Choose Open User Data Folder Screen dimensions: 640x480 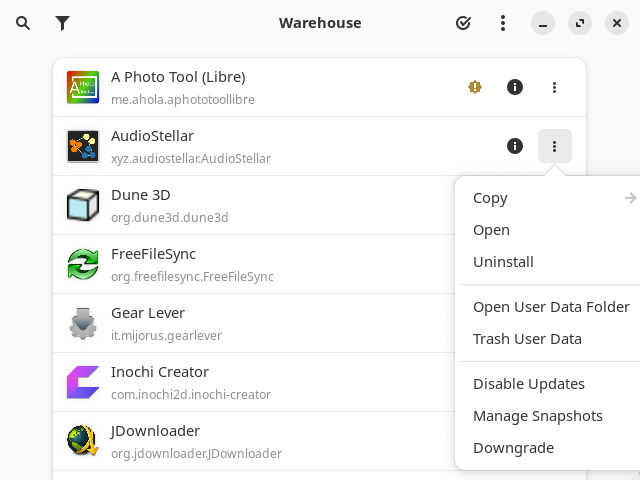pyautogui.click(x=551, y=307)
